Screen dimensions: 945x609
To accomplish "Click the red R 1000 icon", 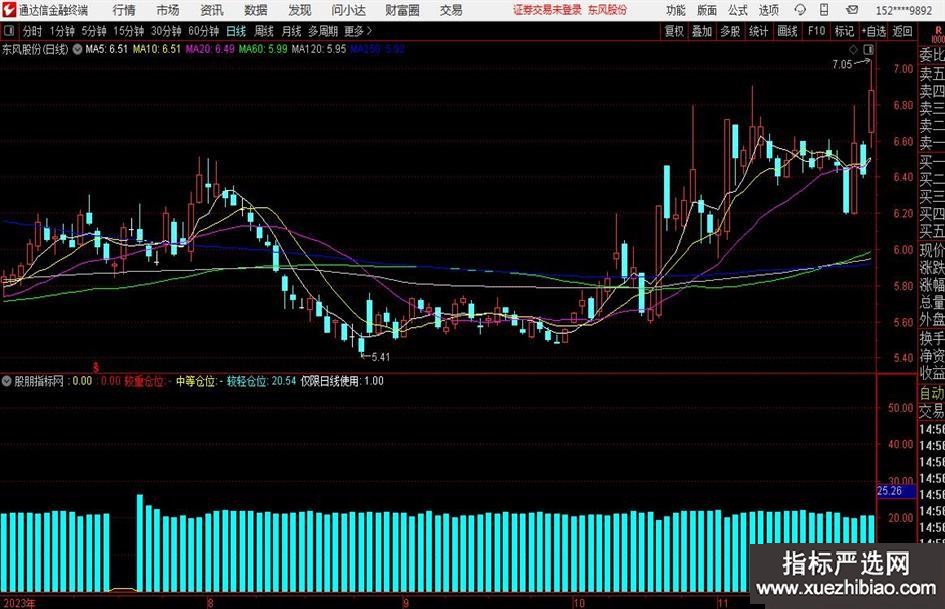I will pos(938,34).
